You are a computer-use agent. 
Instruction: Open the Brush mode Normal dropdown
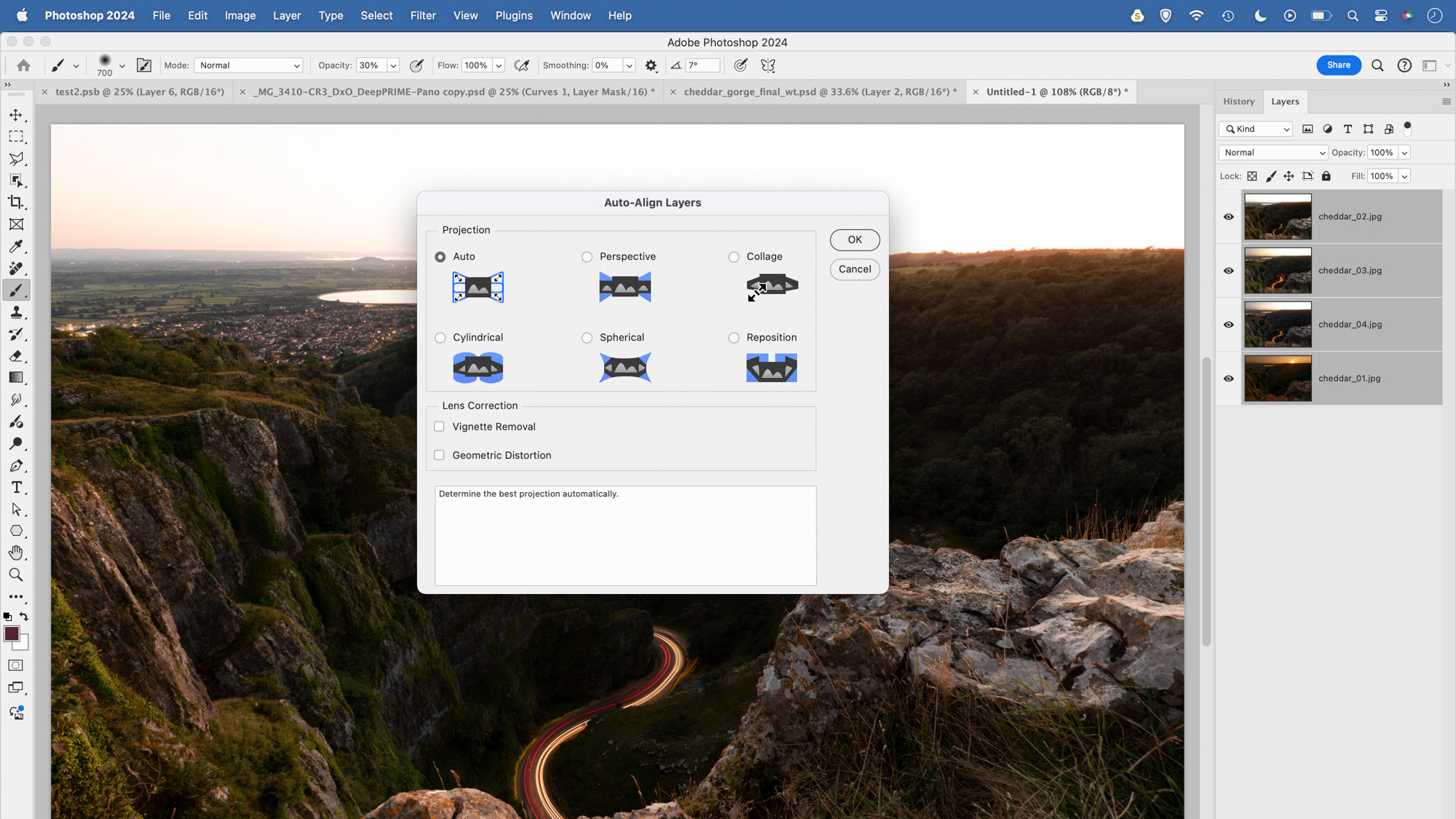click(x=248, y=65)
